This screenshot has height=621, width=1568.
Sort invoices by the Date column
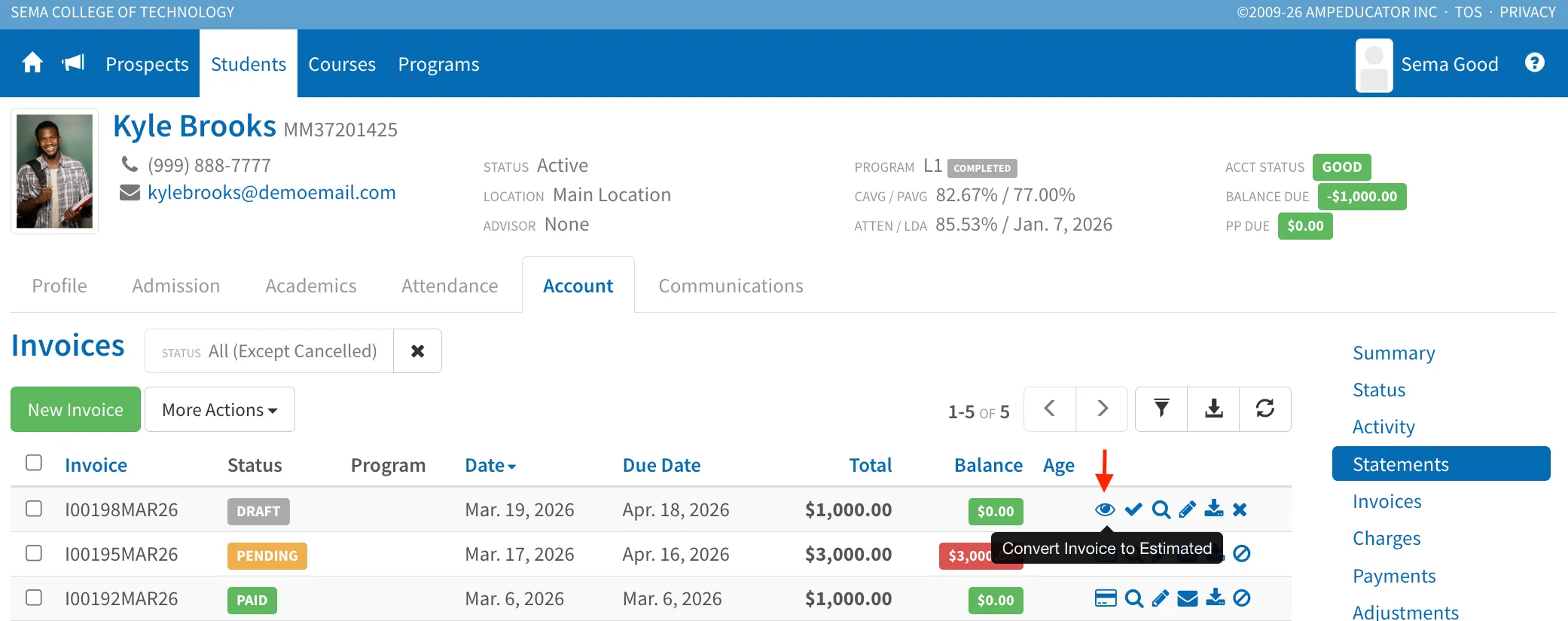tap(490, 465)
